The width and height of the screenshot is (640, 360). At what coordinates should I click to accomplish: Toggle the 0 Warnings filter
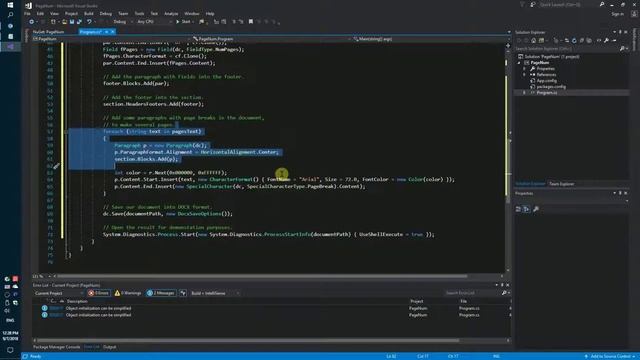pos(128,293)
